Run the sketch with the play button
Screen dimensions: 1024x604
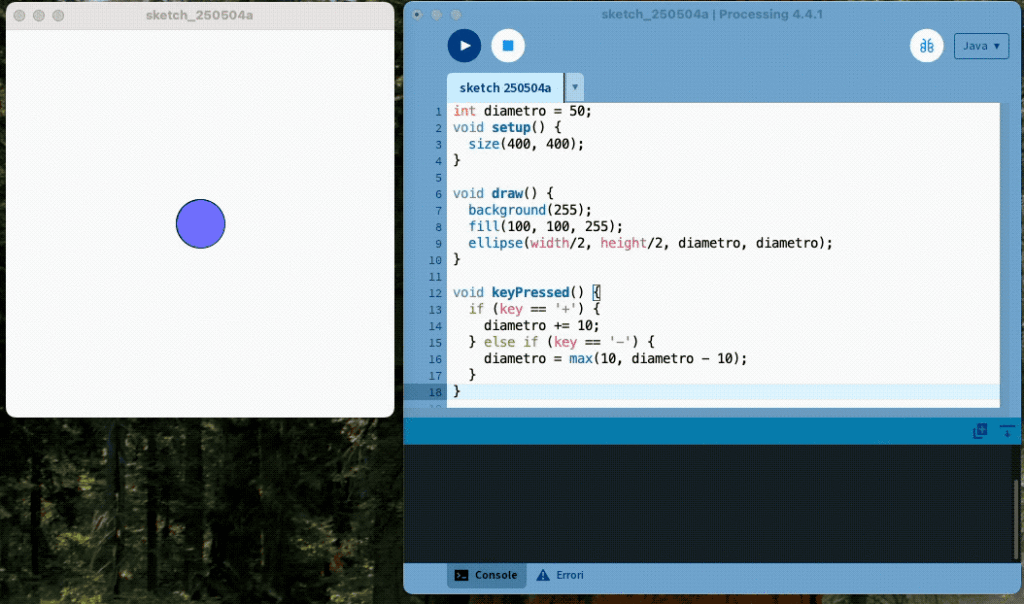[x=464, y=46]
